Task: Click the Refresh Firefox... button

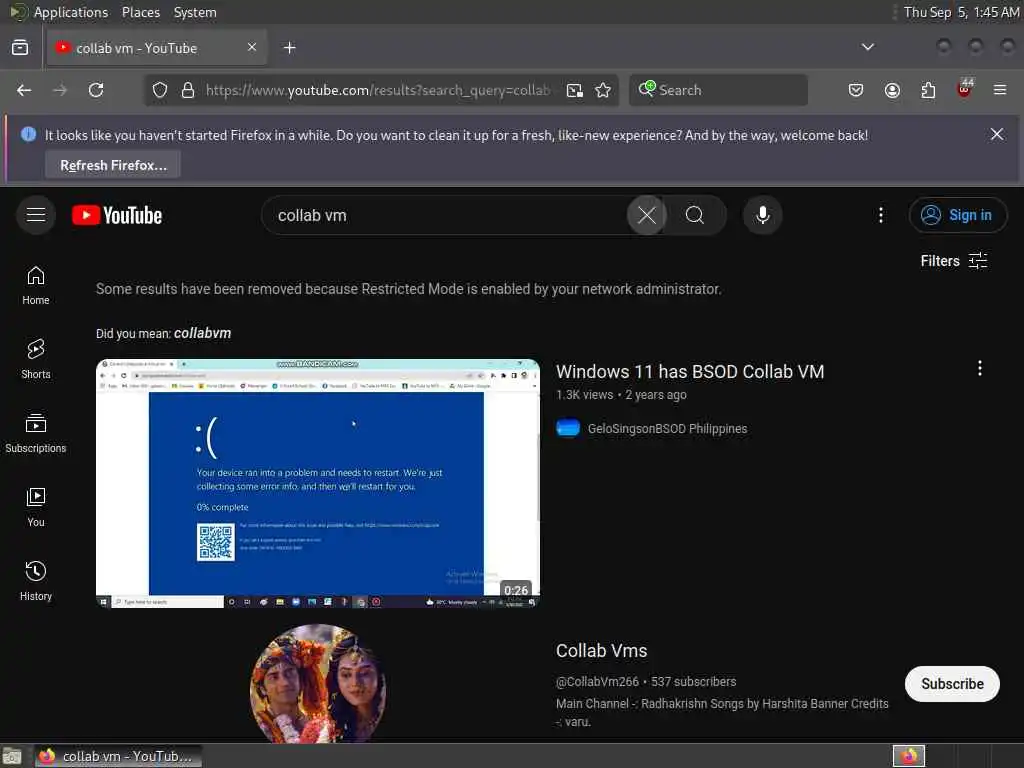Action: 114,165
